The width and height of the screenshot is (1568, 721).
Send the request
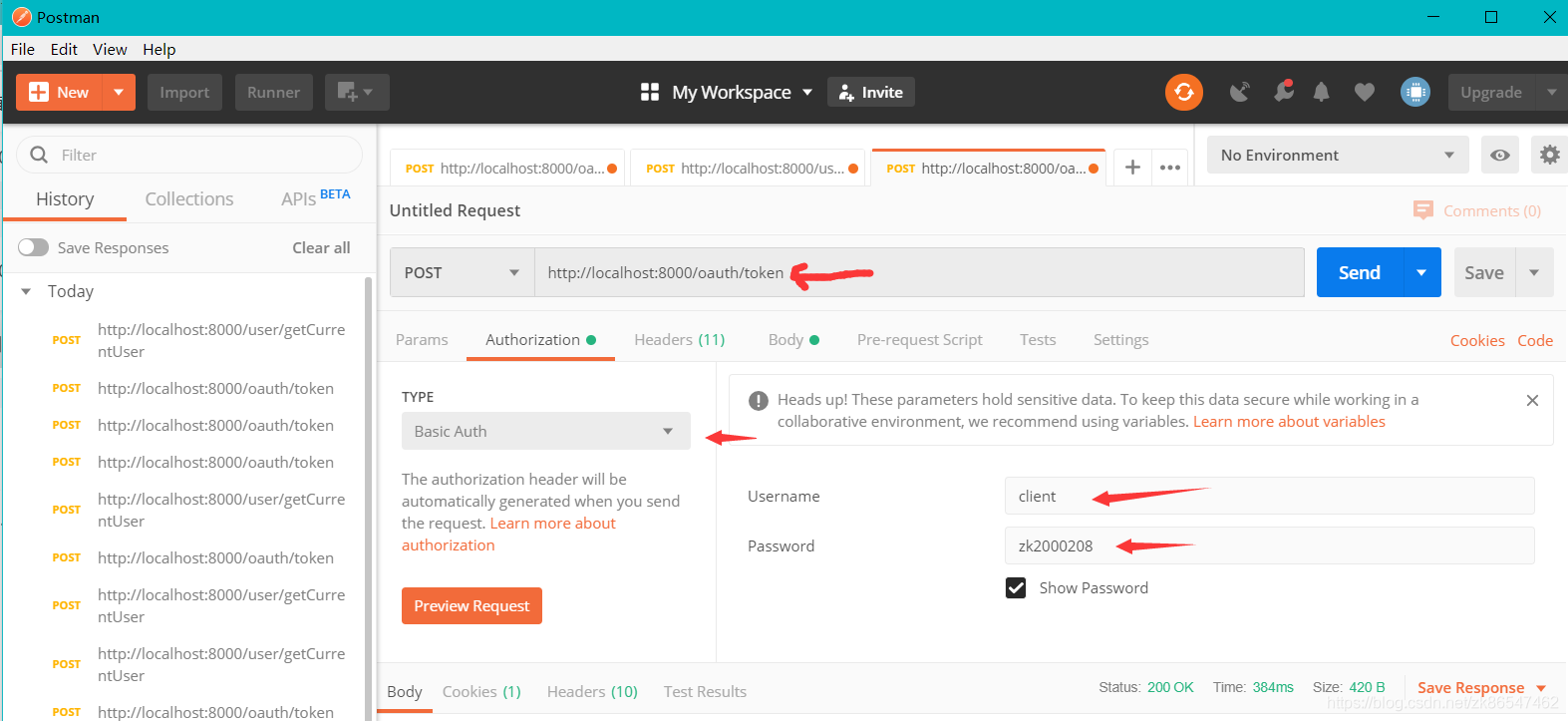pos(1360,272)
